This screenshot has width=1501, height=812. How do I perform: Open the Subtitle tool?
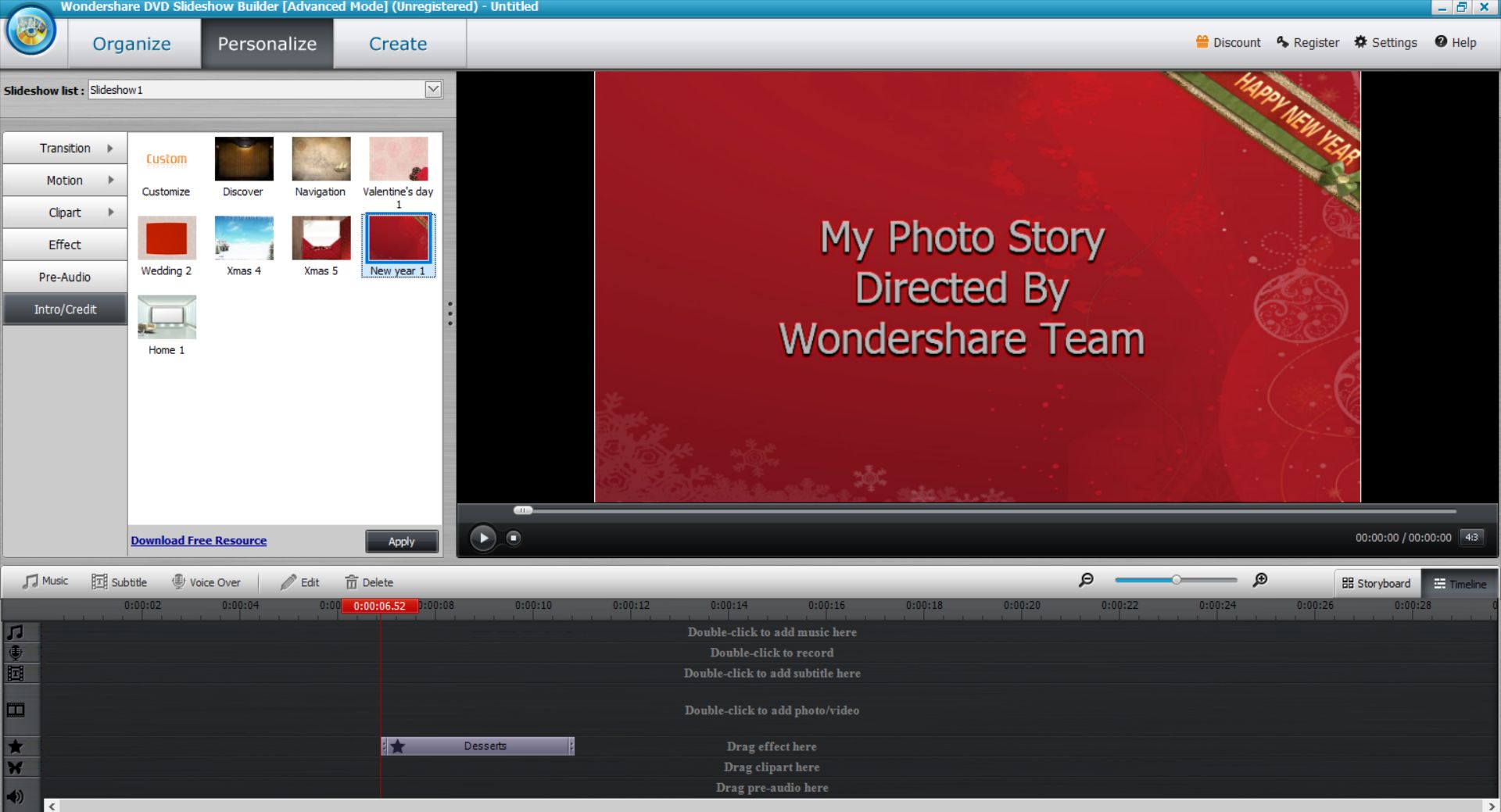coord(119,581)
